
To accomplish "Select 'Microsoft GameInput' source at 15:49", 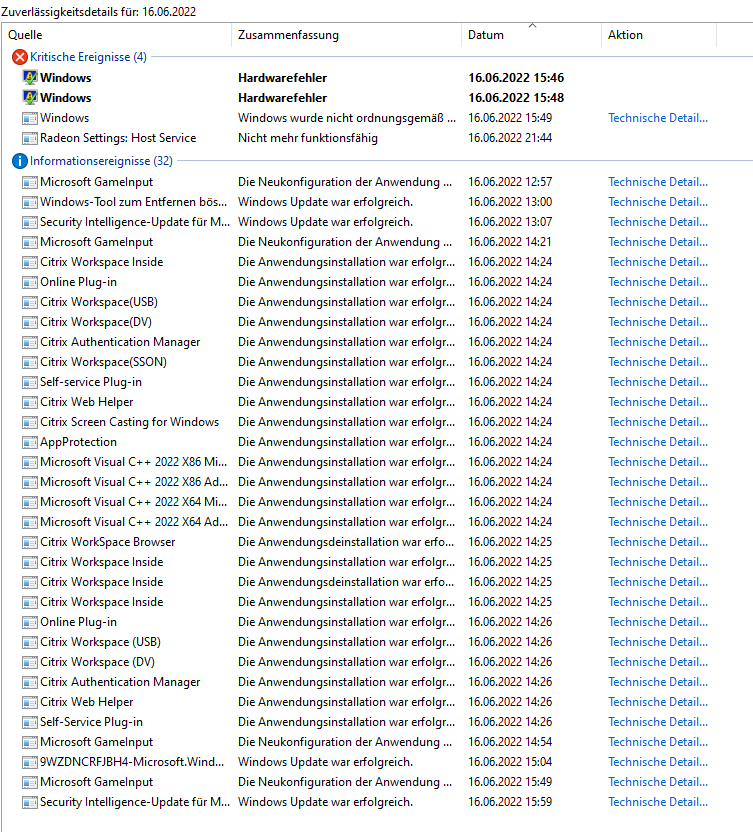I will (x=97, y=782).
